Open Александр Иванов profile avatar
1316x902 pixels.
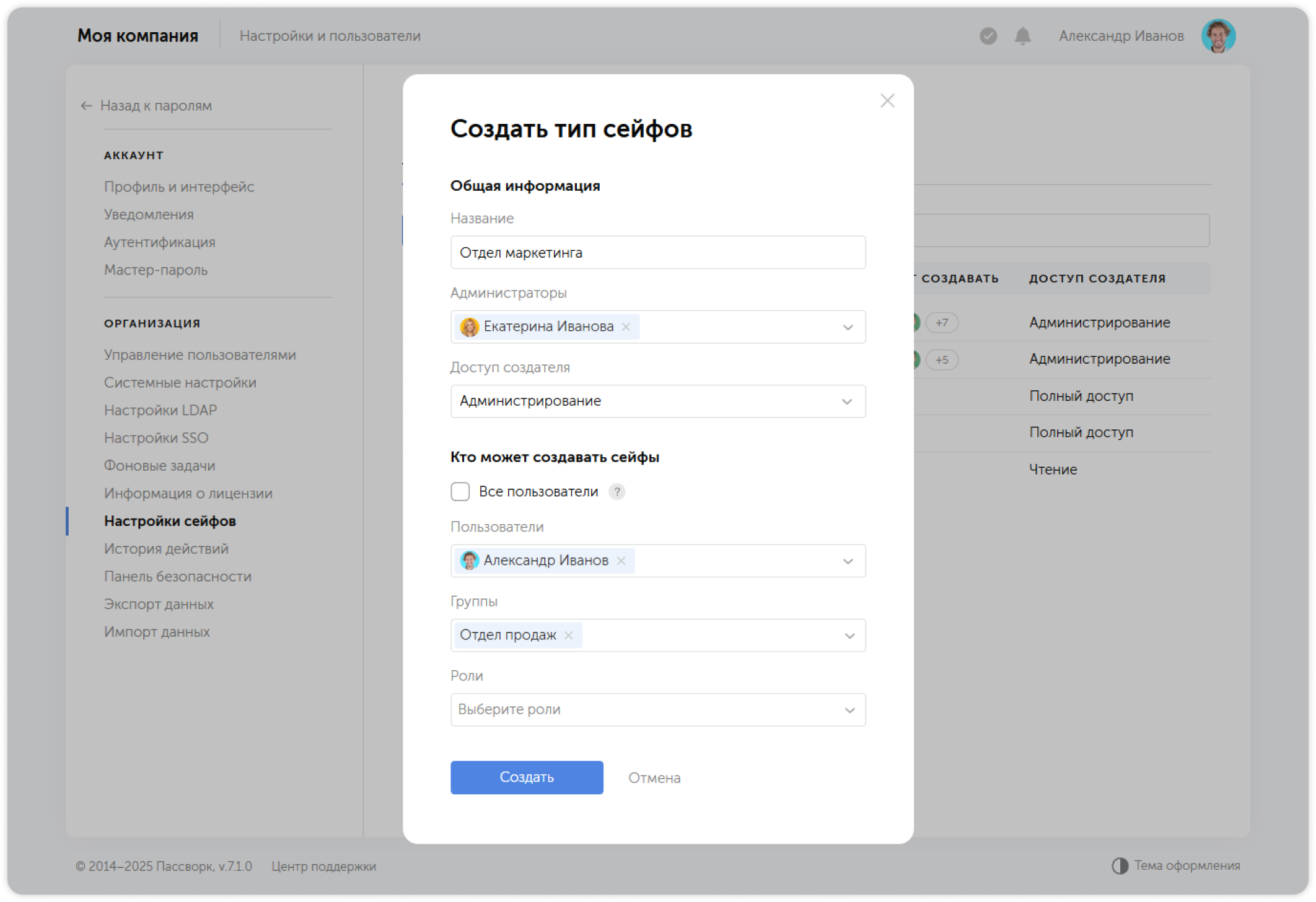(x=1217, y=36)
